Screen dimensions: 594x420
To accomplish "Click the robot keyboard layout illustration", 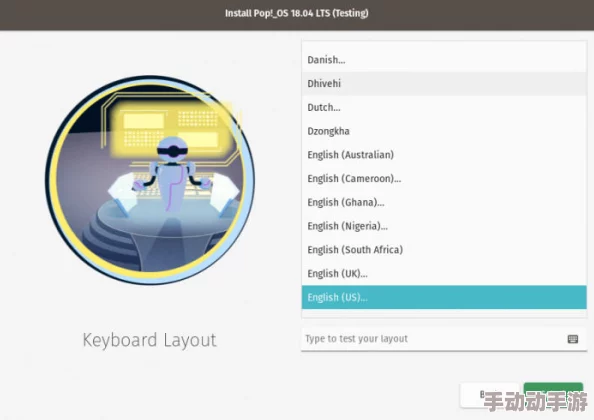I will click(150, 180).
